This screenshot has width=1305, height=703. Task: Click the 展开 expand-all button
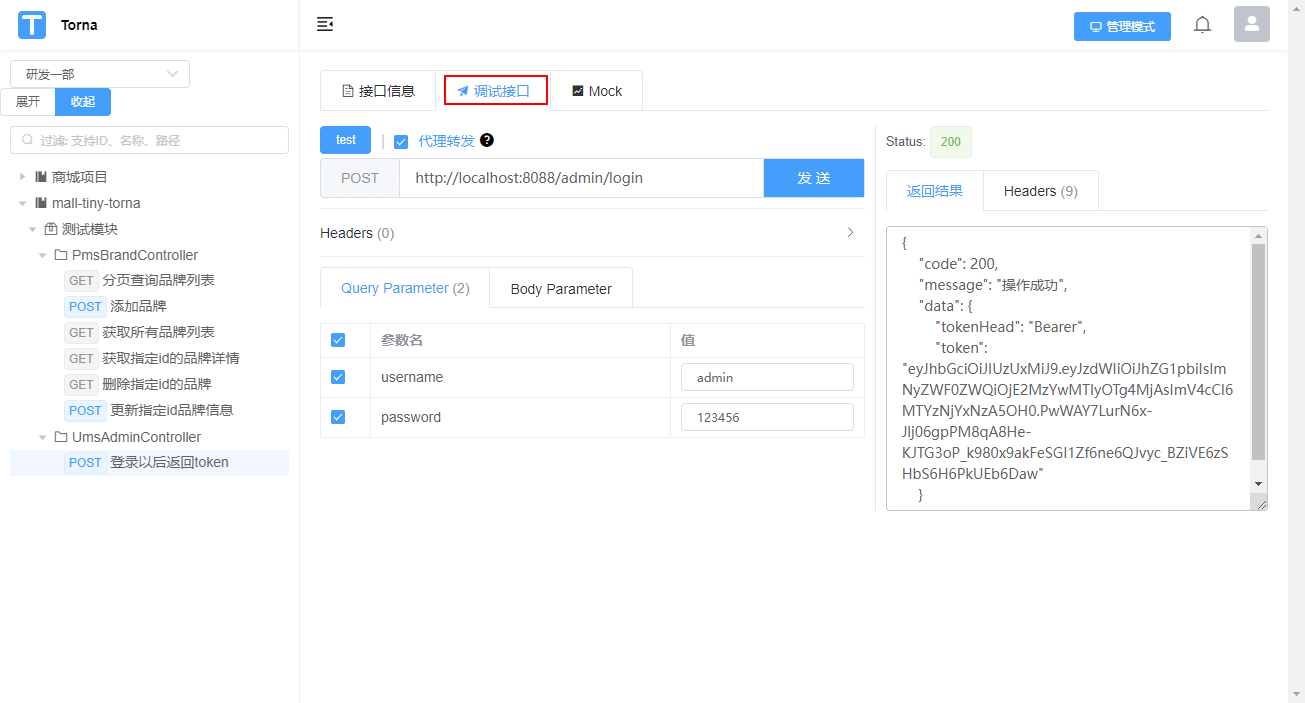click(x=28, y=102)
